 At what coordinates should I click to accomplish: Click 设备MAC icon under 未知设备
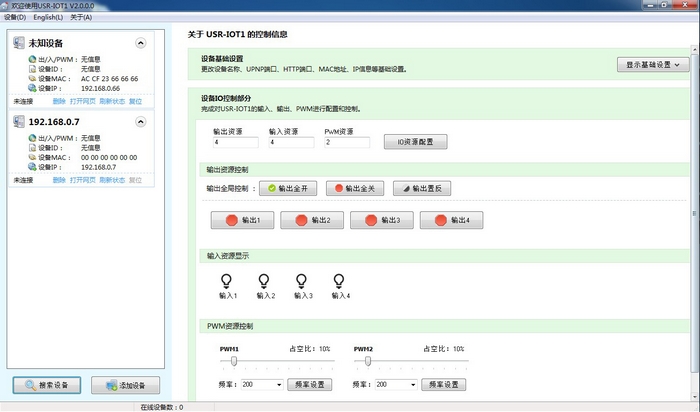[x=32, y=79]
